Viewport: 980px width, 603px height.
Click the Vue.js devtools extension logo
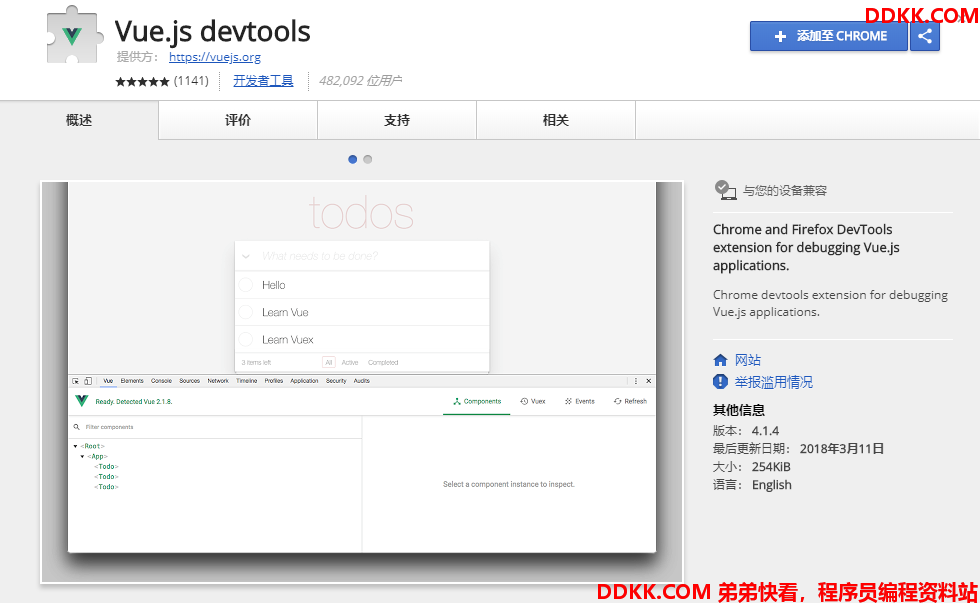[74, 35]
